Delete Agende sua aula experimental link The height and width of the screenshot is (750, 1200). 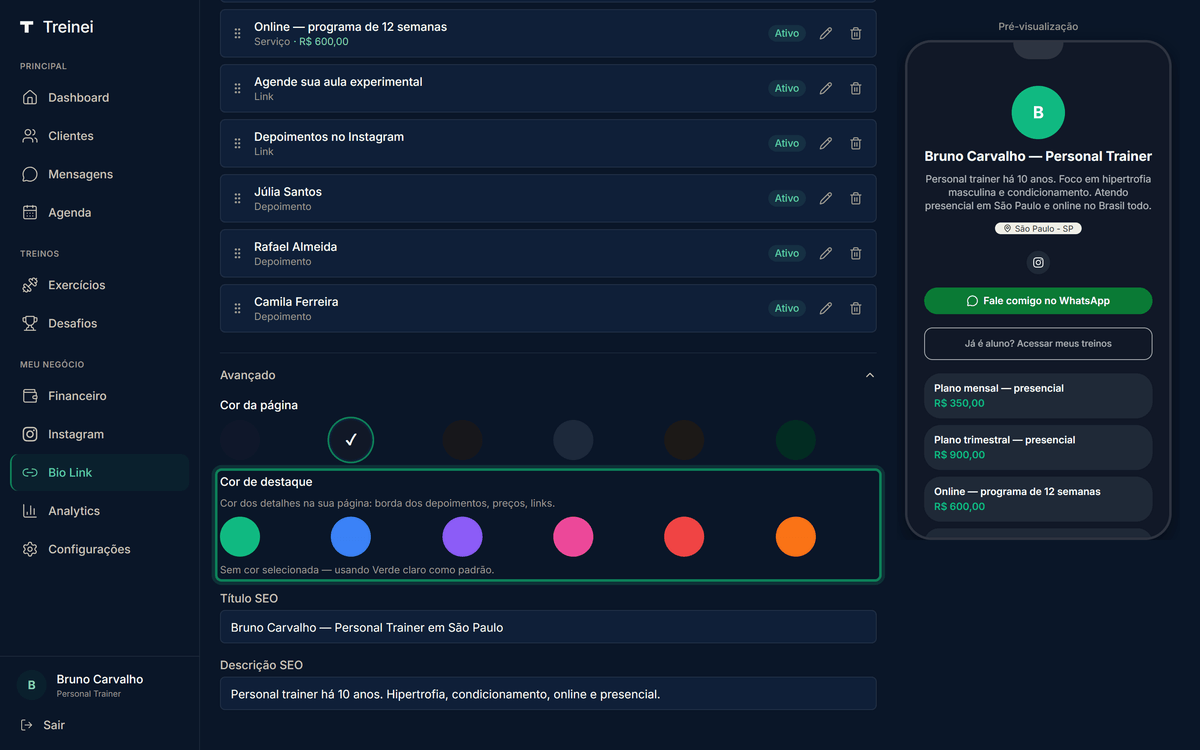pyautogui.click(x=856, y=88)
